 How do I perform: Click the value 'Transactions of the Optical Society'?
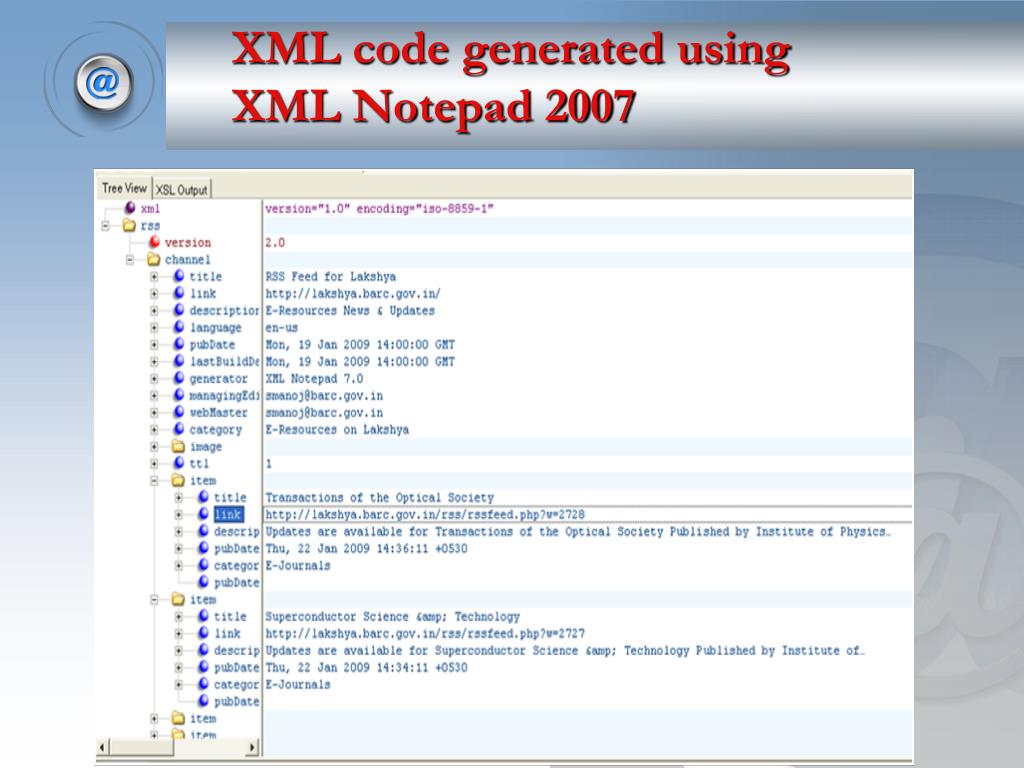tap(379, 498)
